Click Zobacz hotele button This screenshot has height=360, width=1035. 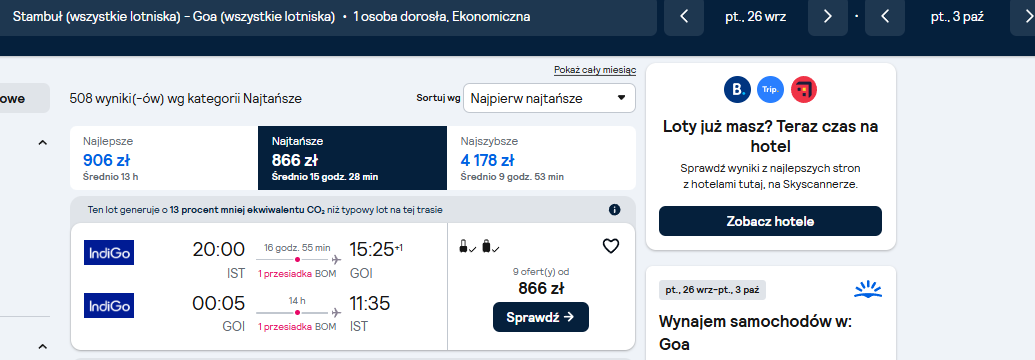[x=770, y=221]
